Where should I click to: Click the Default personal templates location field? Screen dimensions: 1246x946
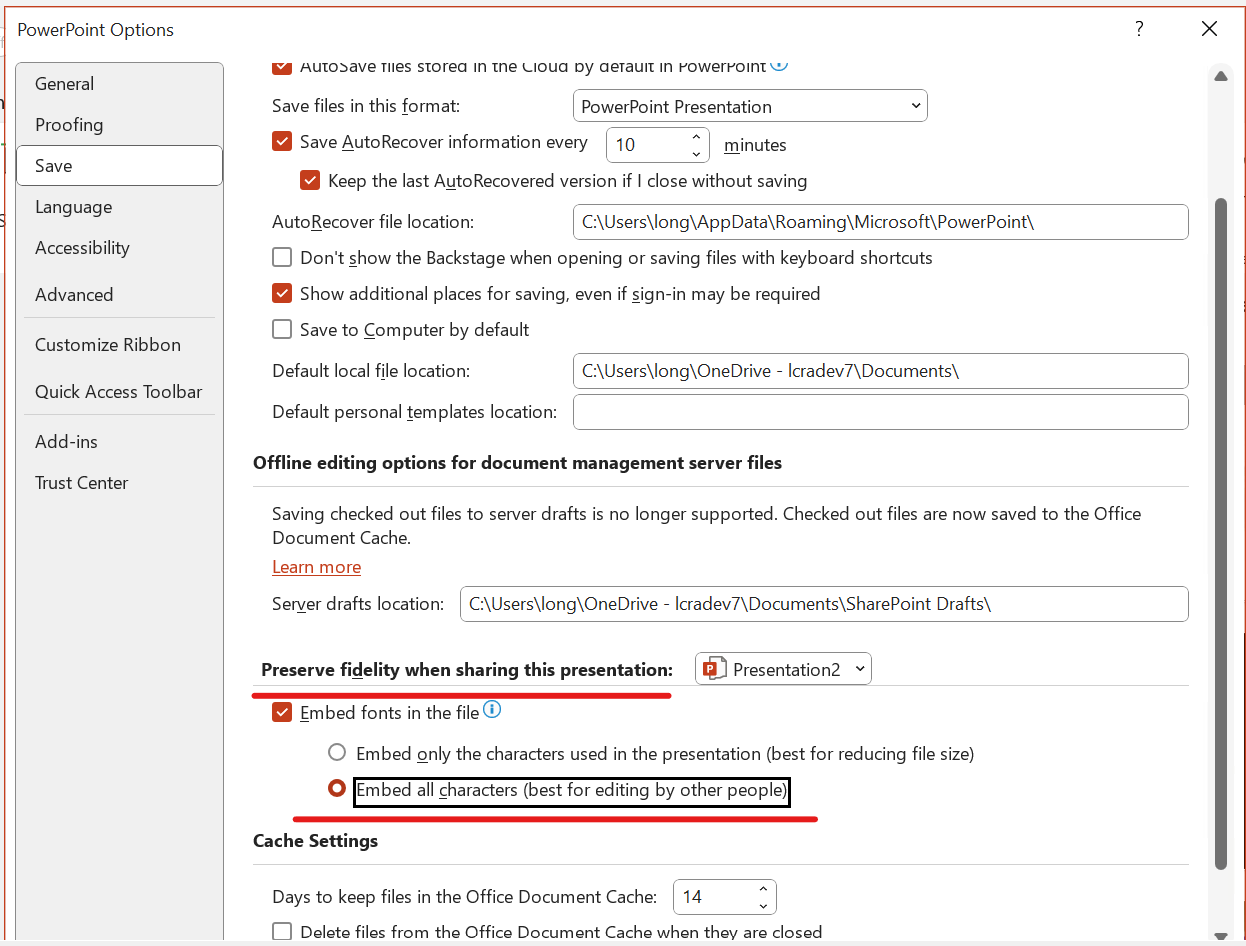tap(880, 411)
